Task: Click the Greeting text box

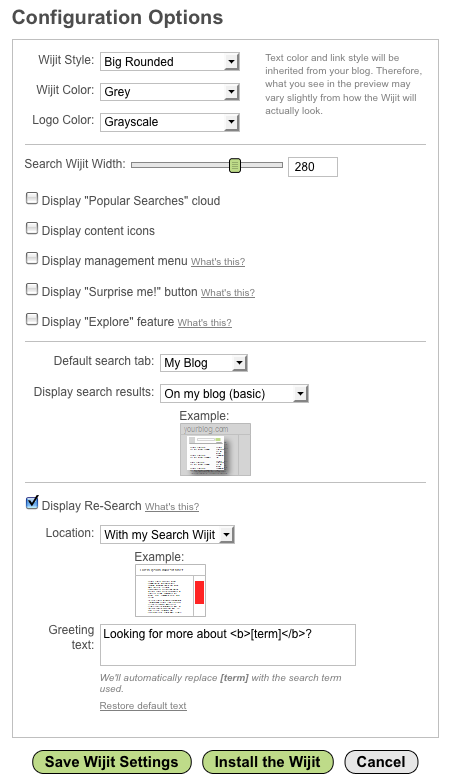Action: coord(228,645)
